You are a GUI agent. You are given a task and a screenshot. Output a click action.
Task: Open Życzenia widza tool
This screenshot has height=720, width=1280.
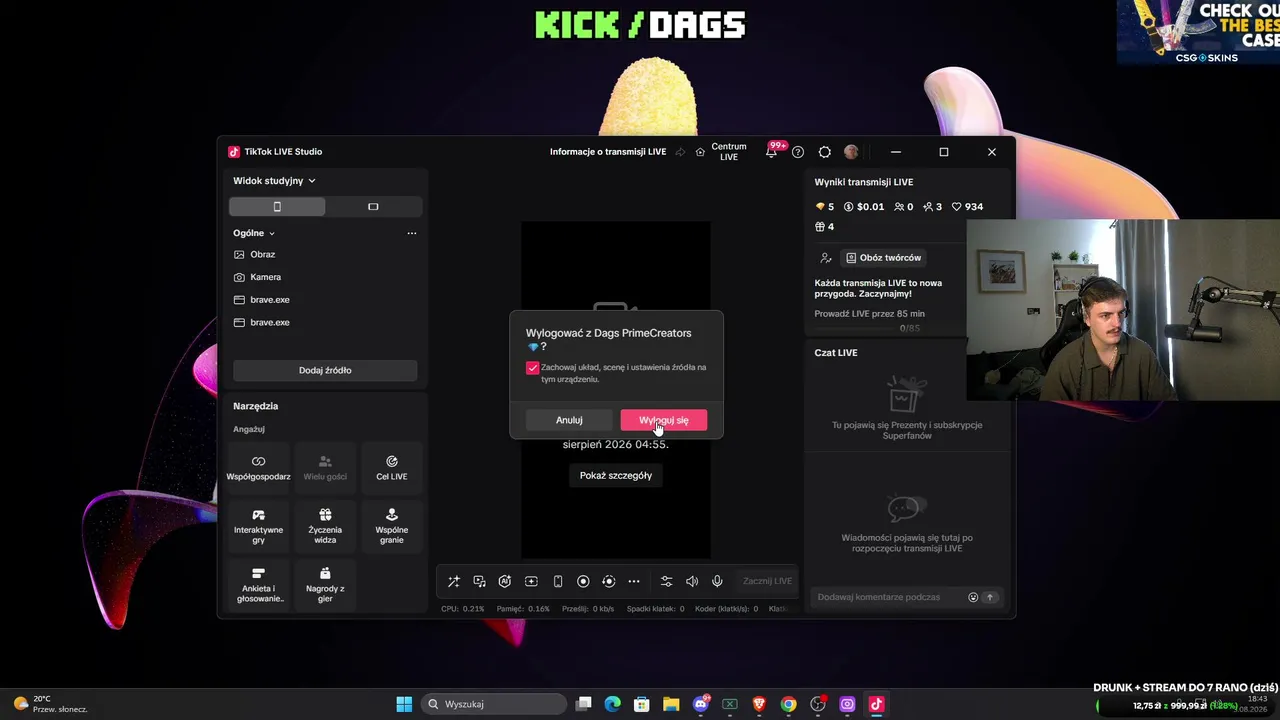coord(325,526)
